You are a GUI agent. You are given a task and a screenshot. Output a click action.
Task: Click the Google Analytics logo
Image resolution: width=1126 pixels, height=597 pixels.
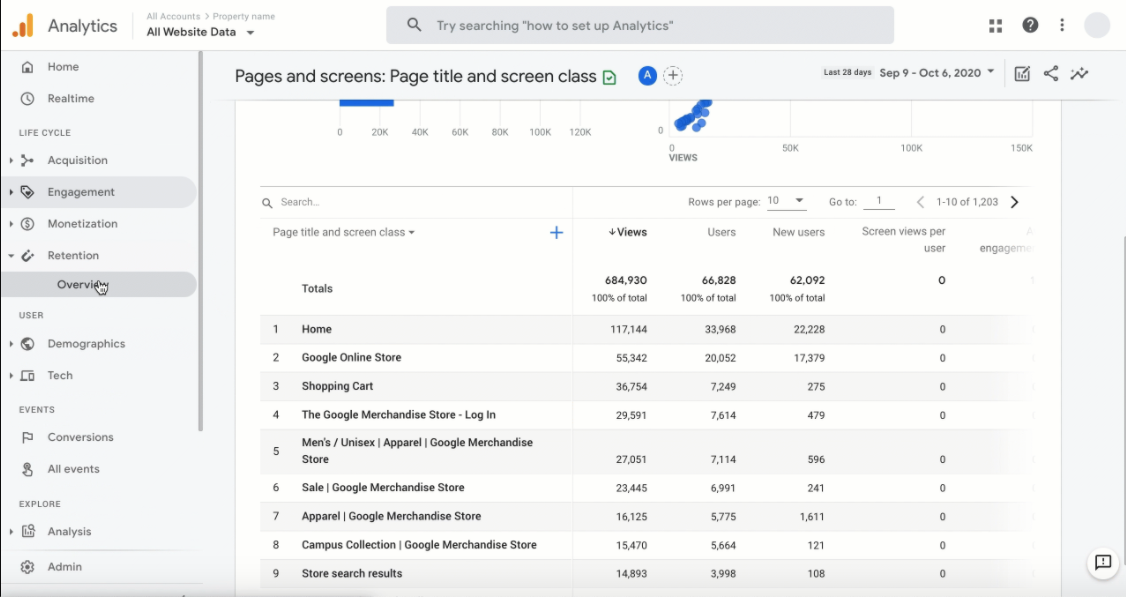[x=23, y=26]
